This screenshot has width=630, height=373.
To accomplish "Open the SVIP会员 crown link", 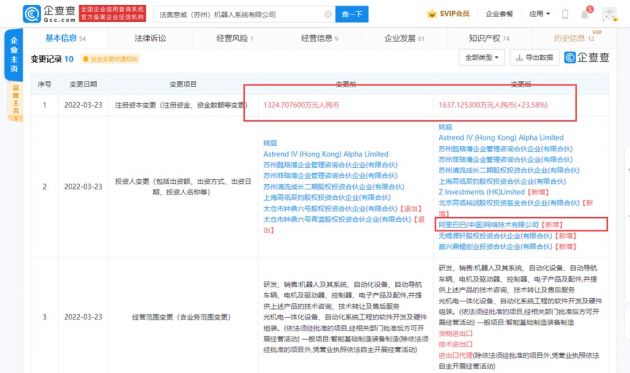I will [448, 14].
